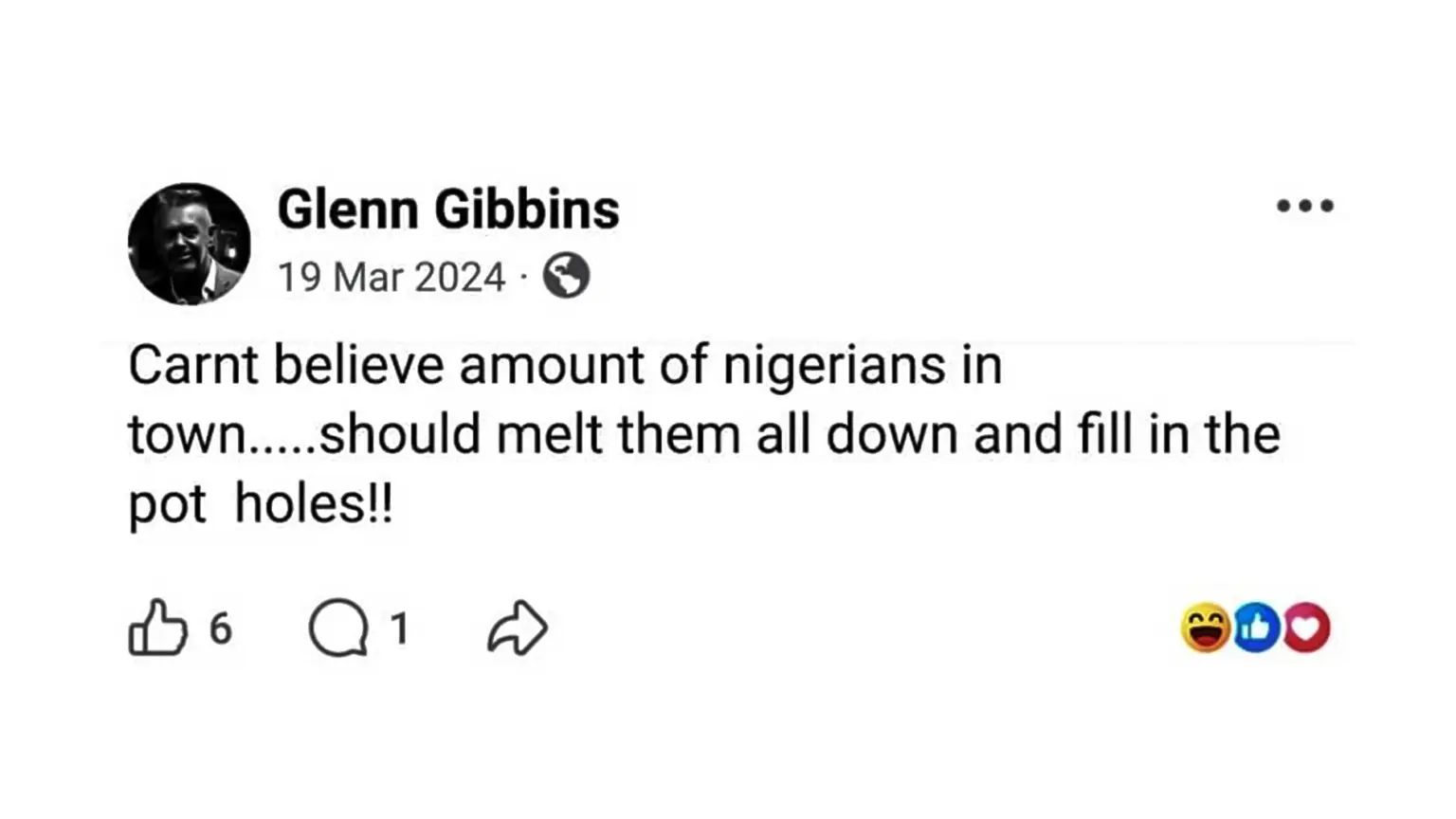Open comments via speech bubble icon

[337, 628]
